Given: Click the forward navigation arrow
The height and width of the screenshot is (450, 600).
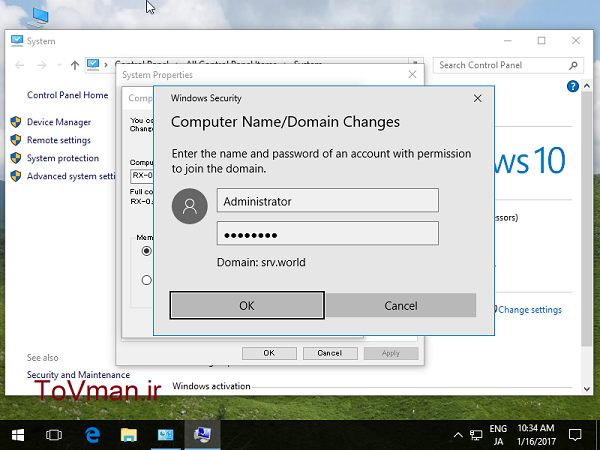Looking at the screenshot, I should (x=41, y=65).
